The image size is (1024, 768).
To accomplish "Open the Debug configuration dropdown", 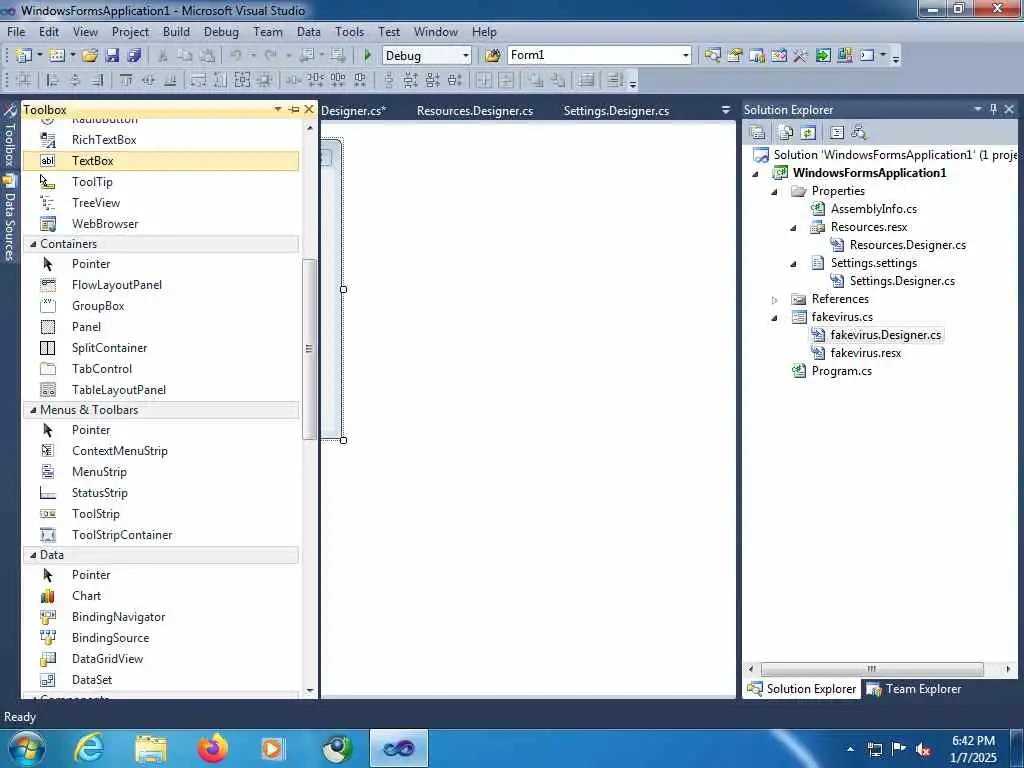I will [466, 56].
